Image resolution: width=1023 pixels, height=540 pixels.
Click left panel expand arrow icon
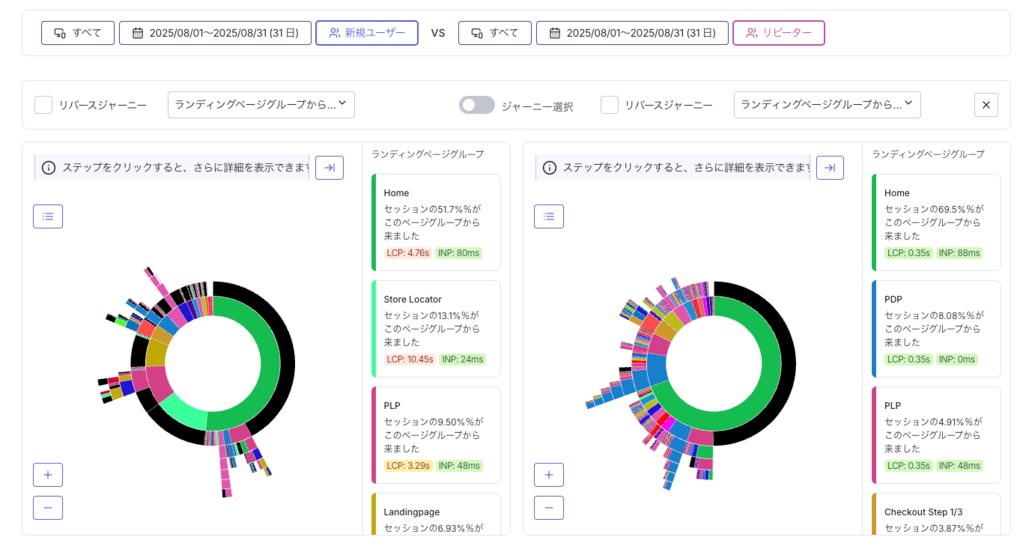(x=329, y=168)
